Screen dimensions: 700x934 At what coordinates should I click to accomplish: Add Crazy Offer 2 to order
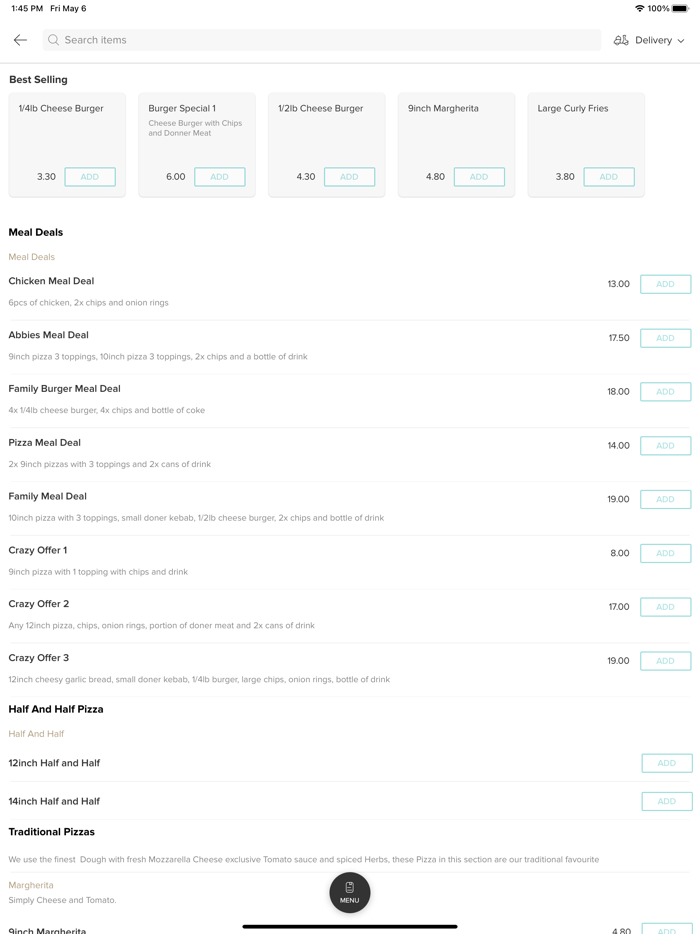tap(665, 607)
